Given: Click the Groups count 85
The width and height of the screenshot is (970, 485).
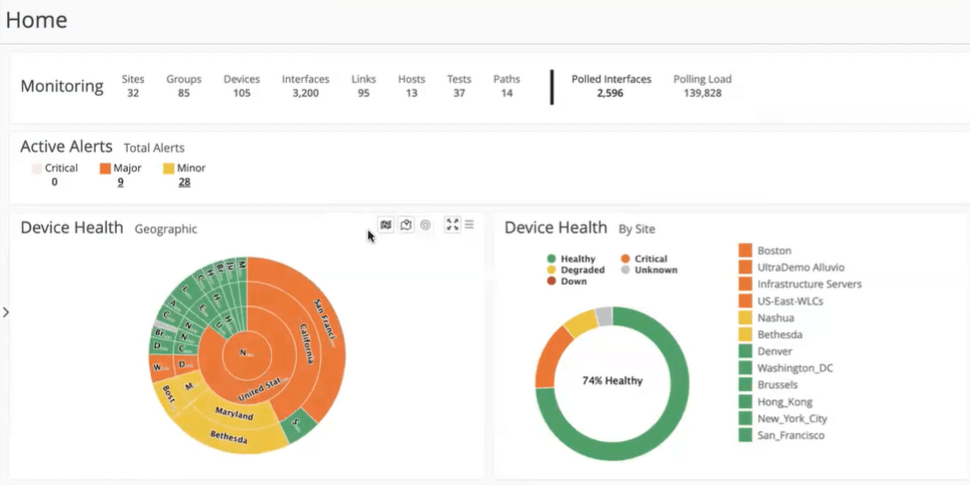Looking at the screenshot, I should [184, 93].
